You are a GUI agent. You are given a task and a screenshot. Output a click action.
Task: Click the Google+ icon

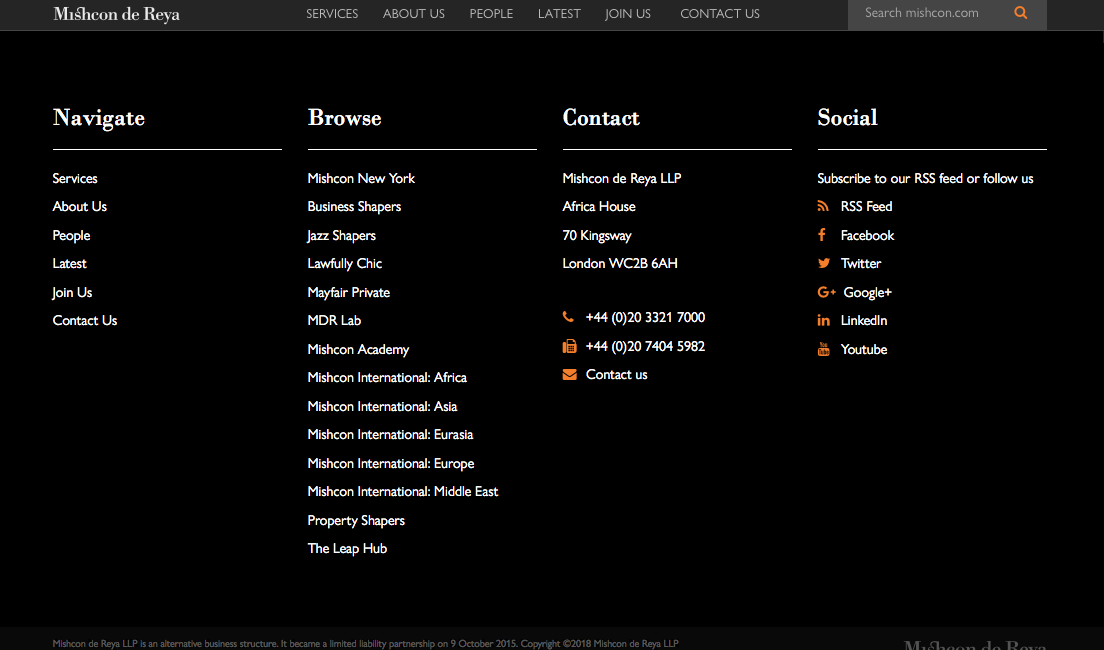click(x=826, y=292)
